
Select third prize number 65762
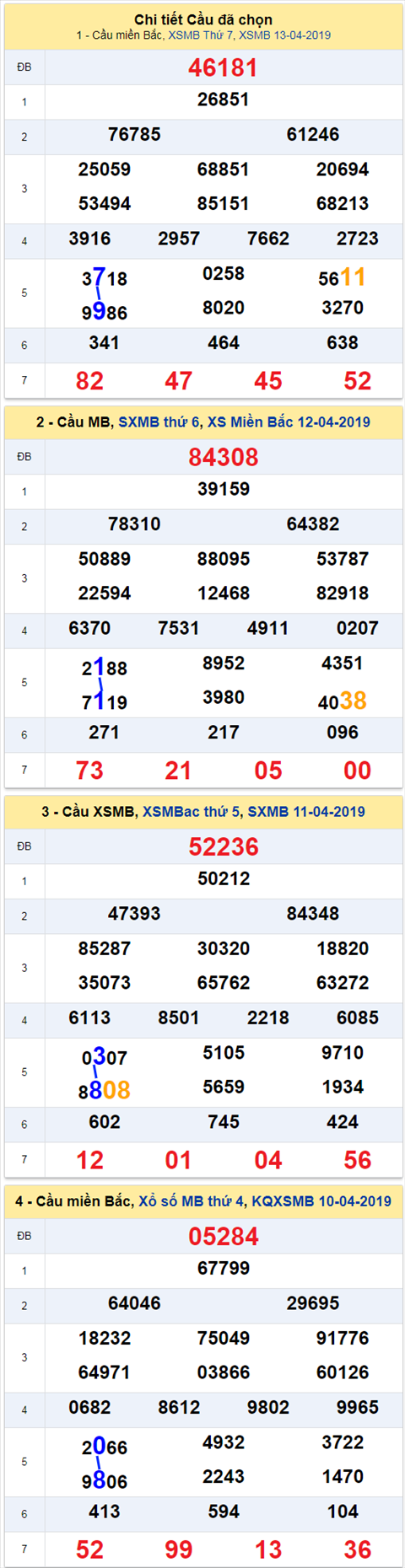(224, 983)
